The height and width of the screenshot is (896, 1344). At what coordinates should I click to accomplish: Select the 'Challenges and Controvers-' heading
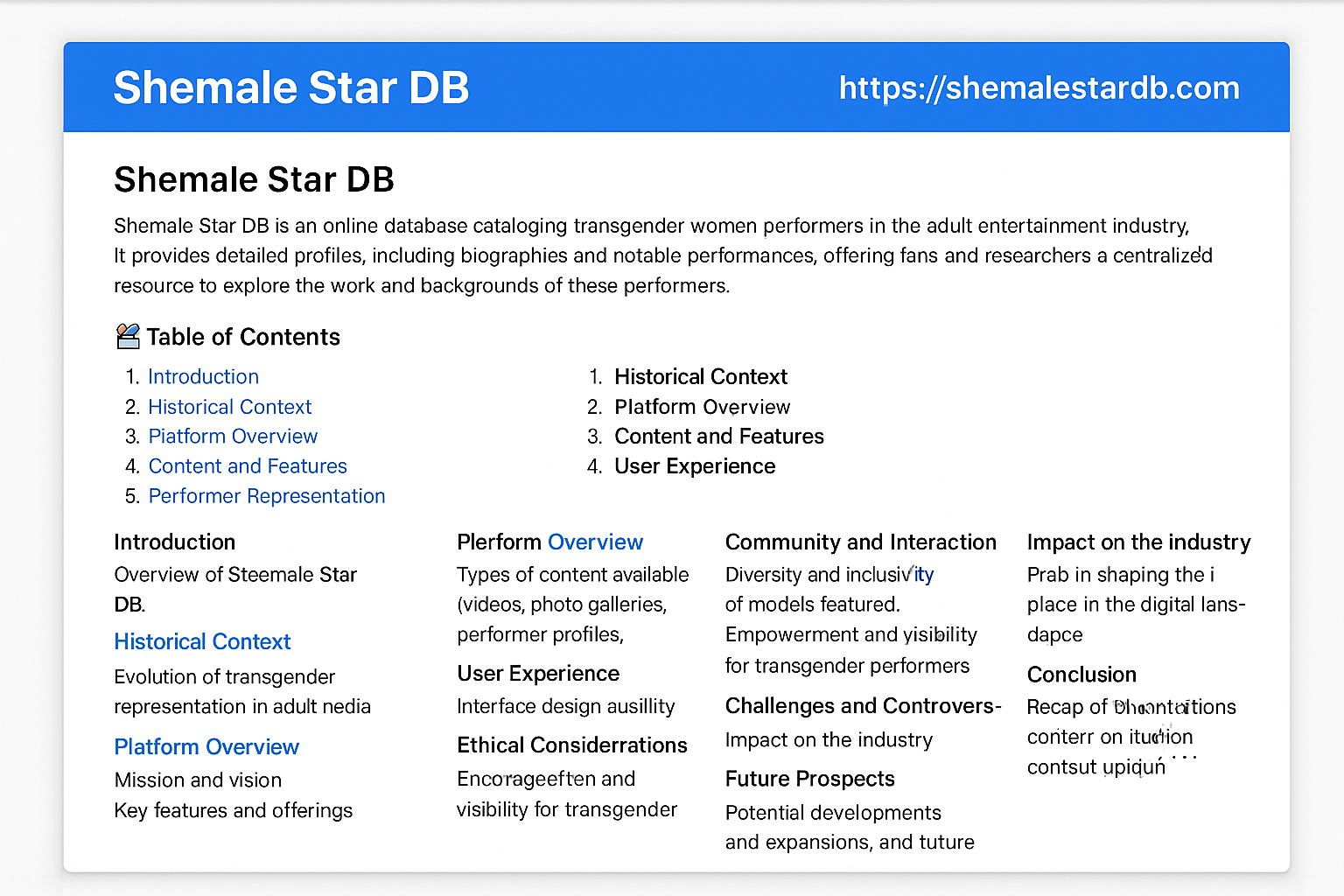[x=864, y=705]
